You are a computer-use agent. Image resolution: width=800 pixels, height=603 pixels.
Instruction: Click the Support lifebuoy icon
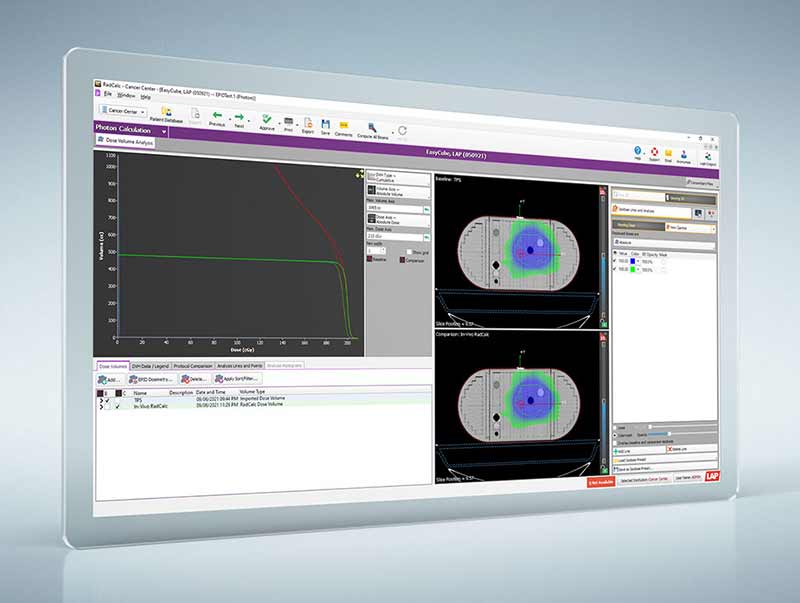pos(654,154)
